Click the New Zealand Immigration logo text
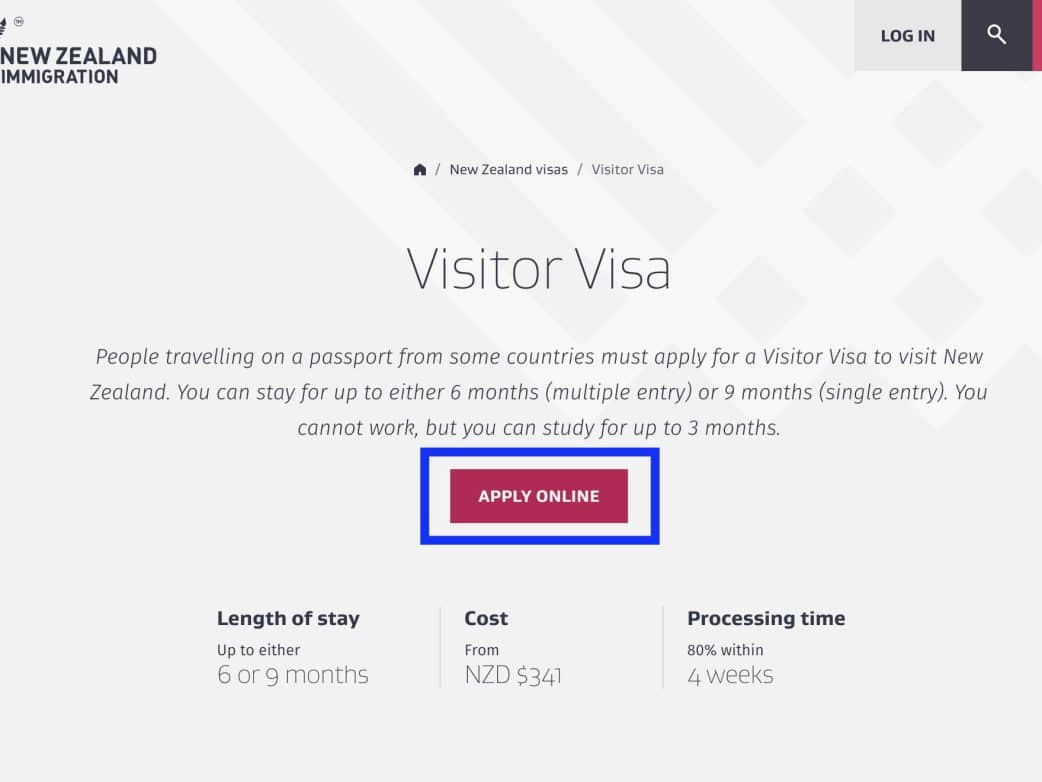Viewport: 1042px width, 782px height. (x=78, y=65)
